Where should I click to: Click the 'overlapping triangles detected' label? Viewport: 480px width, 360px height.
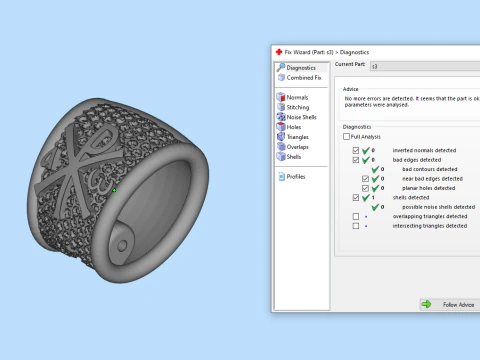click(x=430, y=216)
